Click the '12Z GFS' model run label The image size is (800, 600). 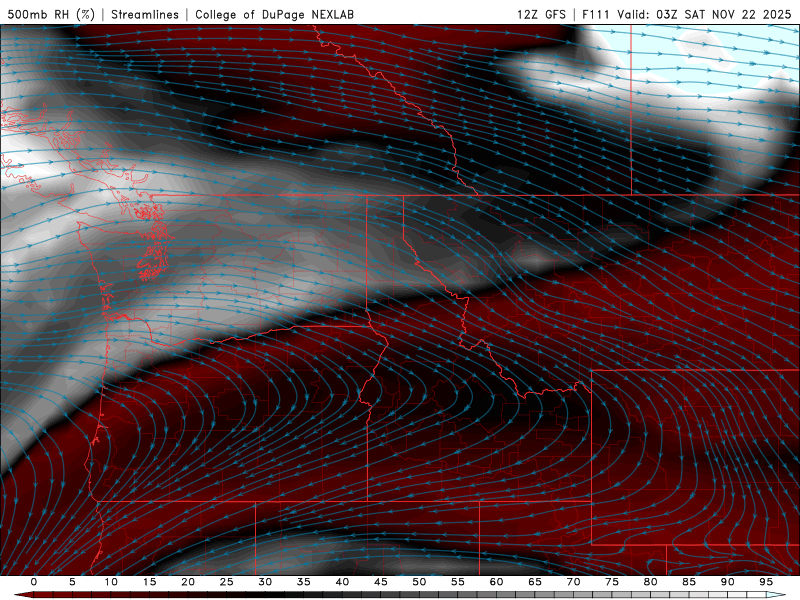[541, 14]
